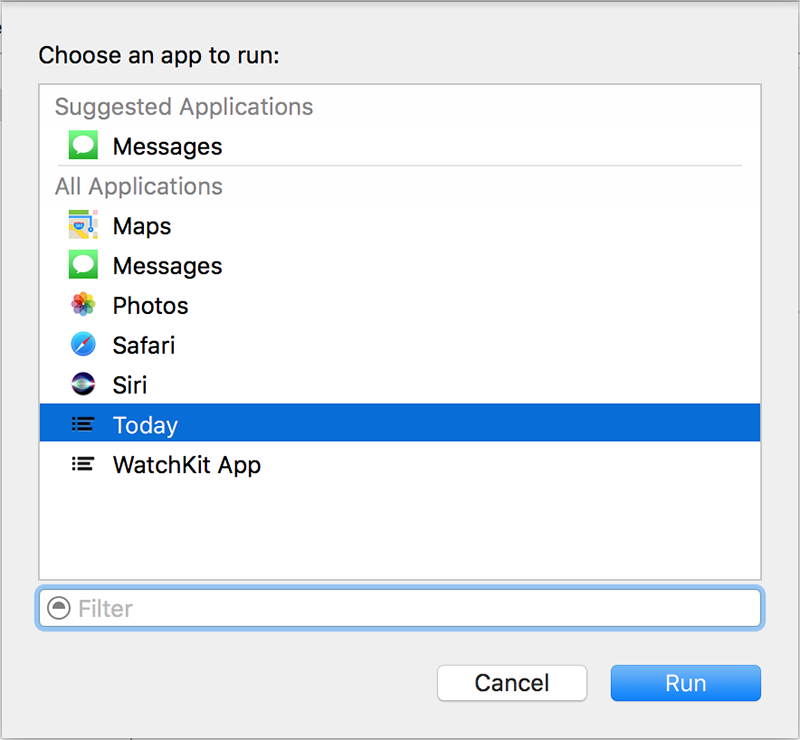This screenshot has width=800, height=740.
Task: Choose the Safari compass icon
Action: point(83,344)
